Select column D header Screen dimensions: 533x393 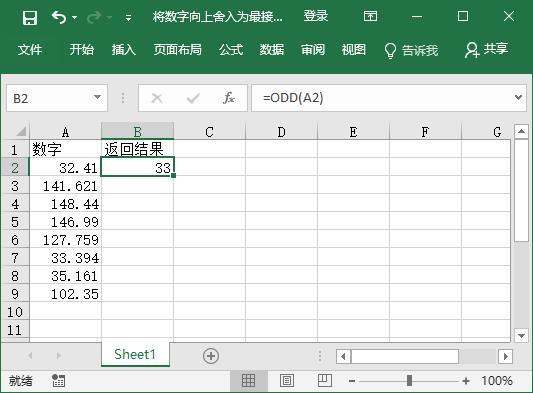(x=281, y=132)
